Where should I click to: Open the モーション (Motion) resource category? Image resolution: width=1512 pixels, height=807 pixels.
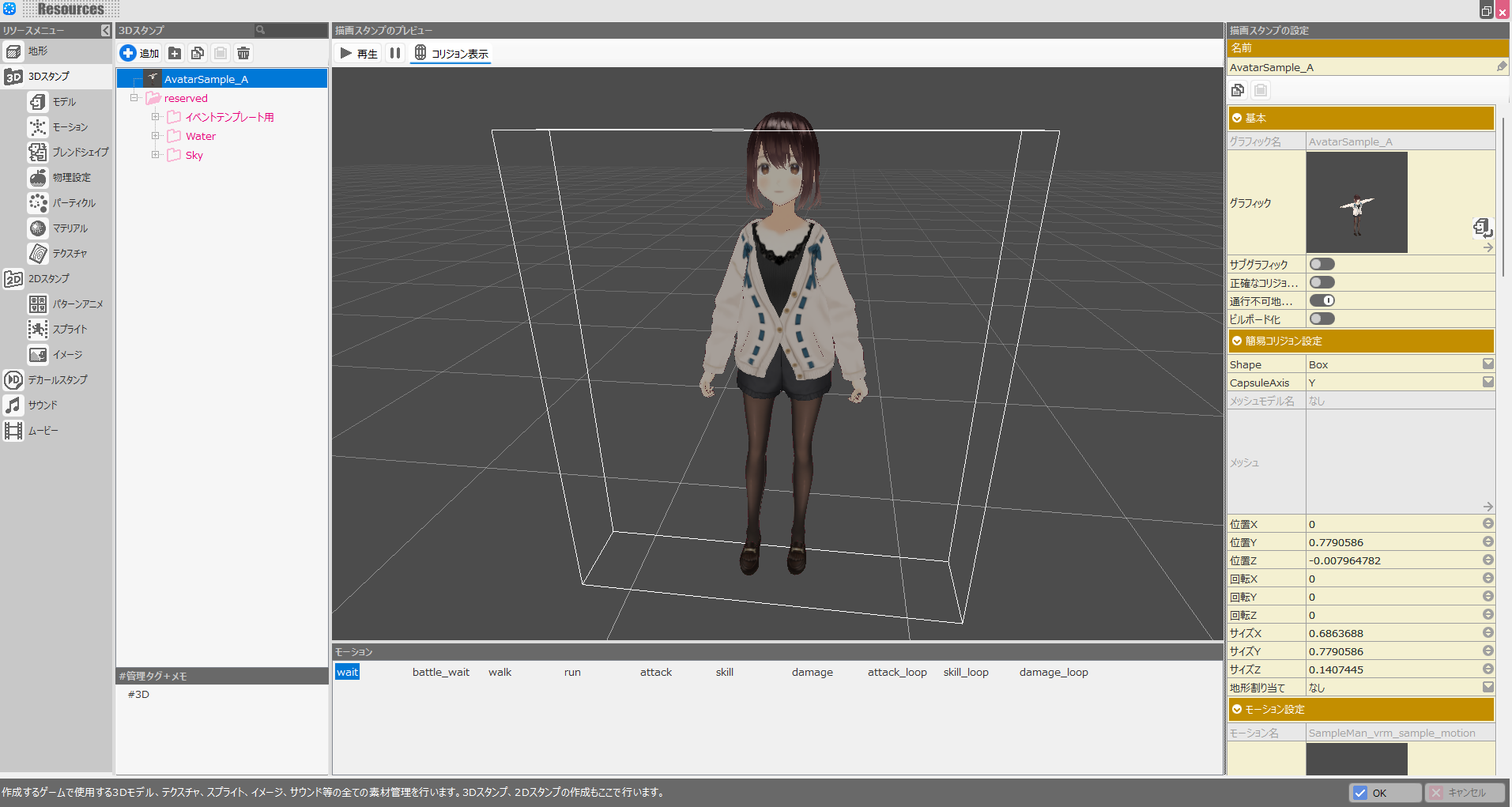click(37, 126)
